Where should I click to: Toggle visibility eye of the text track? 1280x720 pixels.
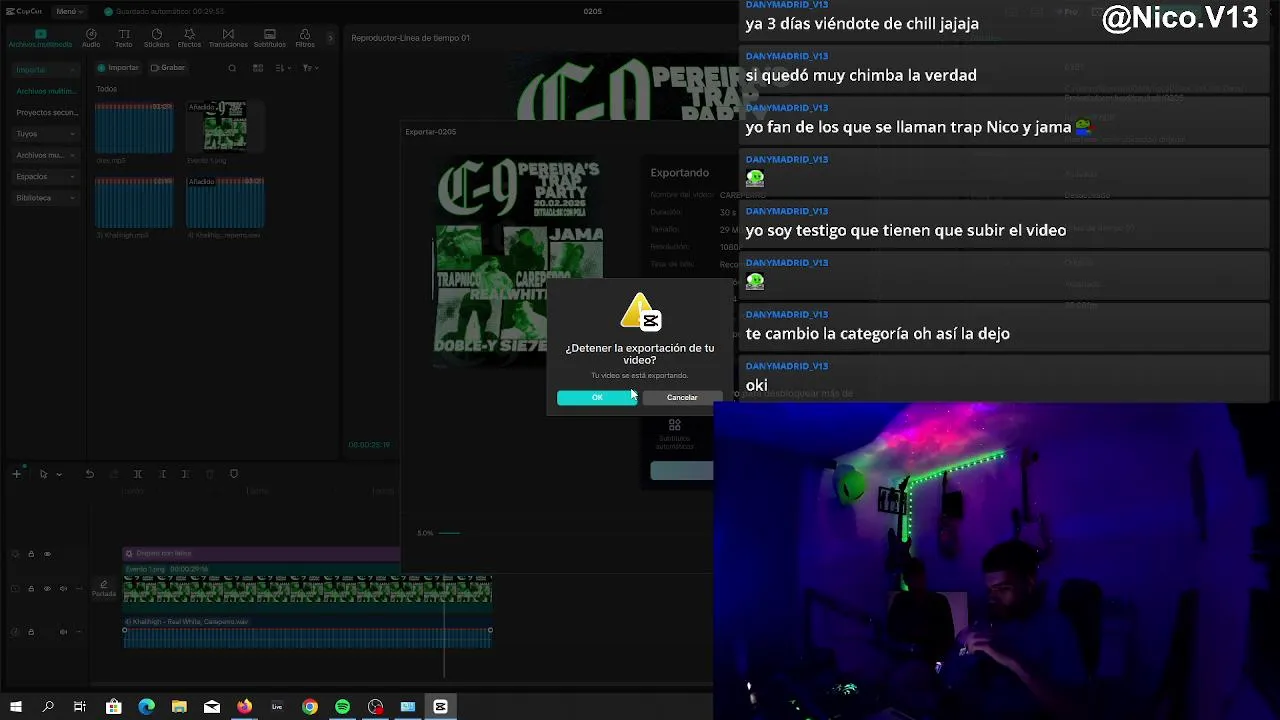pyautogui.click(x=47, y=554)
